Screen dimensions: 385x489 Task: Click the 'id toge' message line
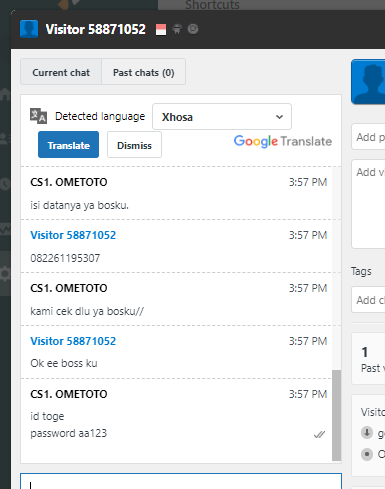click(x=47, y=416)
